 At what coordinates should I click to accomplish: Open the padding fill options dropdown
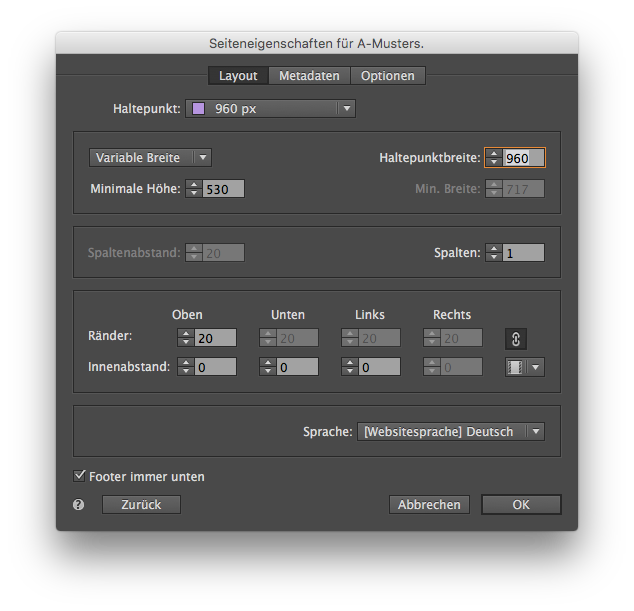pyautogui.click(x=524, y=367)
